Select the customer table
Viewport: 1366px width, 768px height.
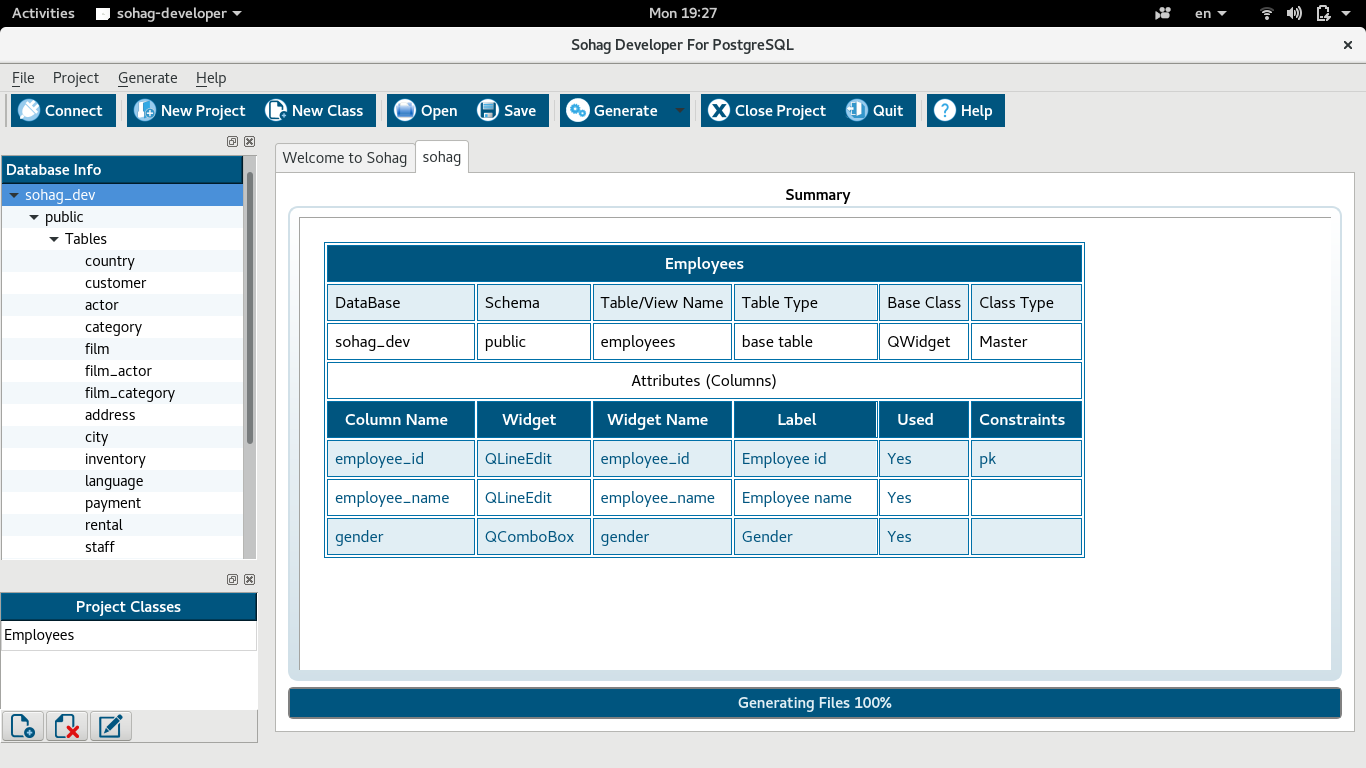pos(116,283)
